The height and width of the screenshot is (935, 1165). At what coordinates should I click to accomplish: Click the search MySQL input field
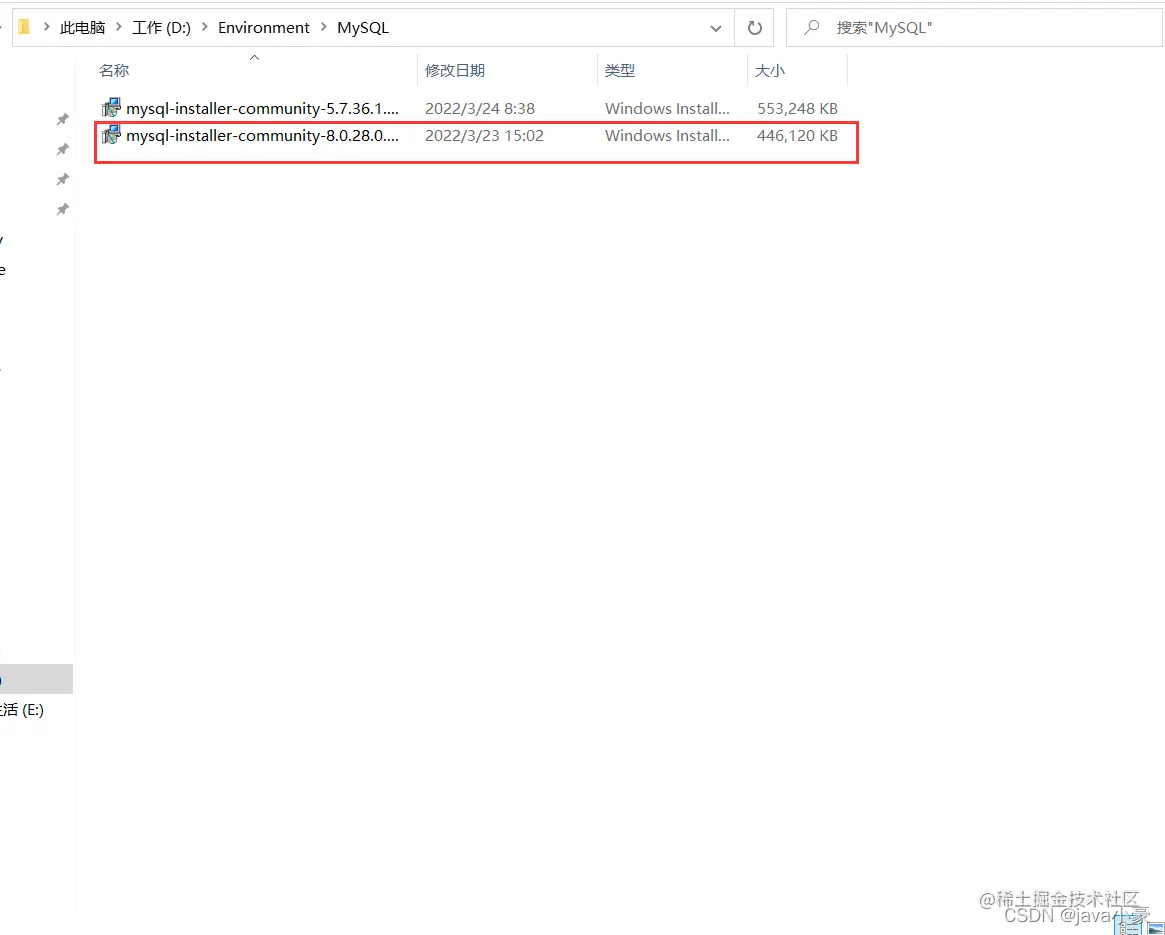pyautogui.click(x=974, y=28)
